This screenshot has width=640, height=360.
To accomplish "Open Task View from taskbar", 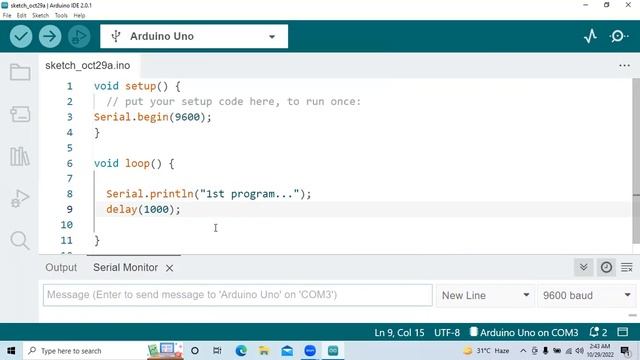I will [217, 351].
